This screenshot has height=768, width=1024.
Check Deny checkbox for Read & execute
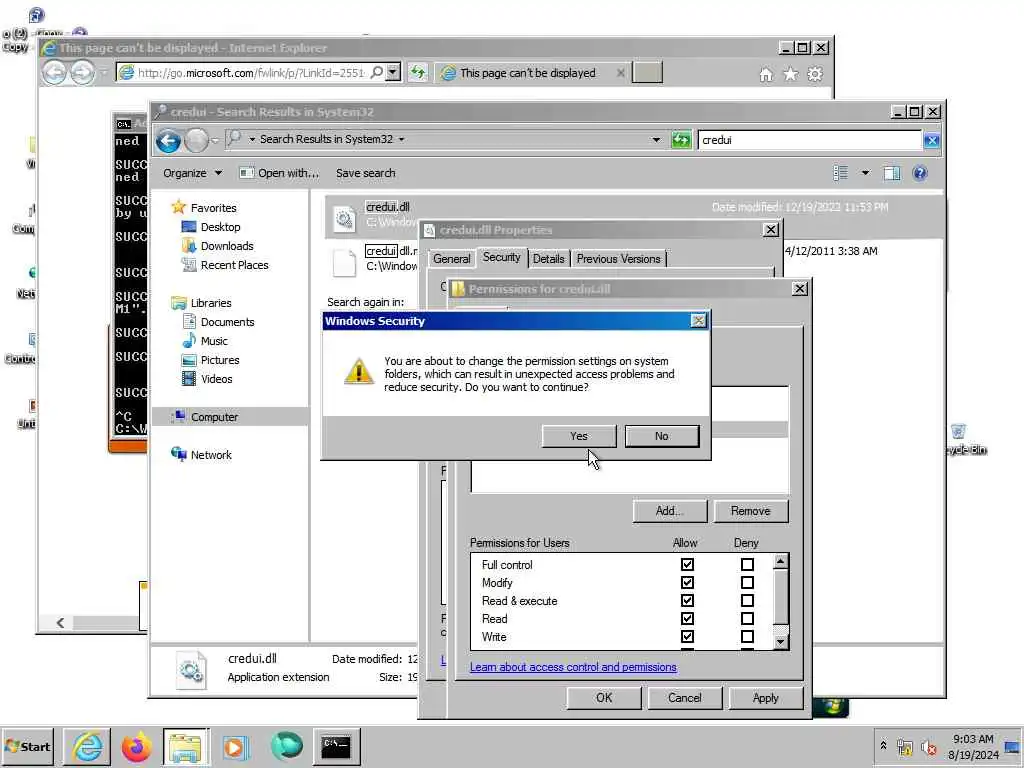click(x=747, y=600)
